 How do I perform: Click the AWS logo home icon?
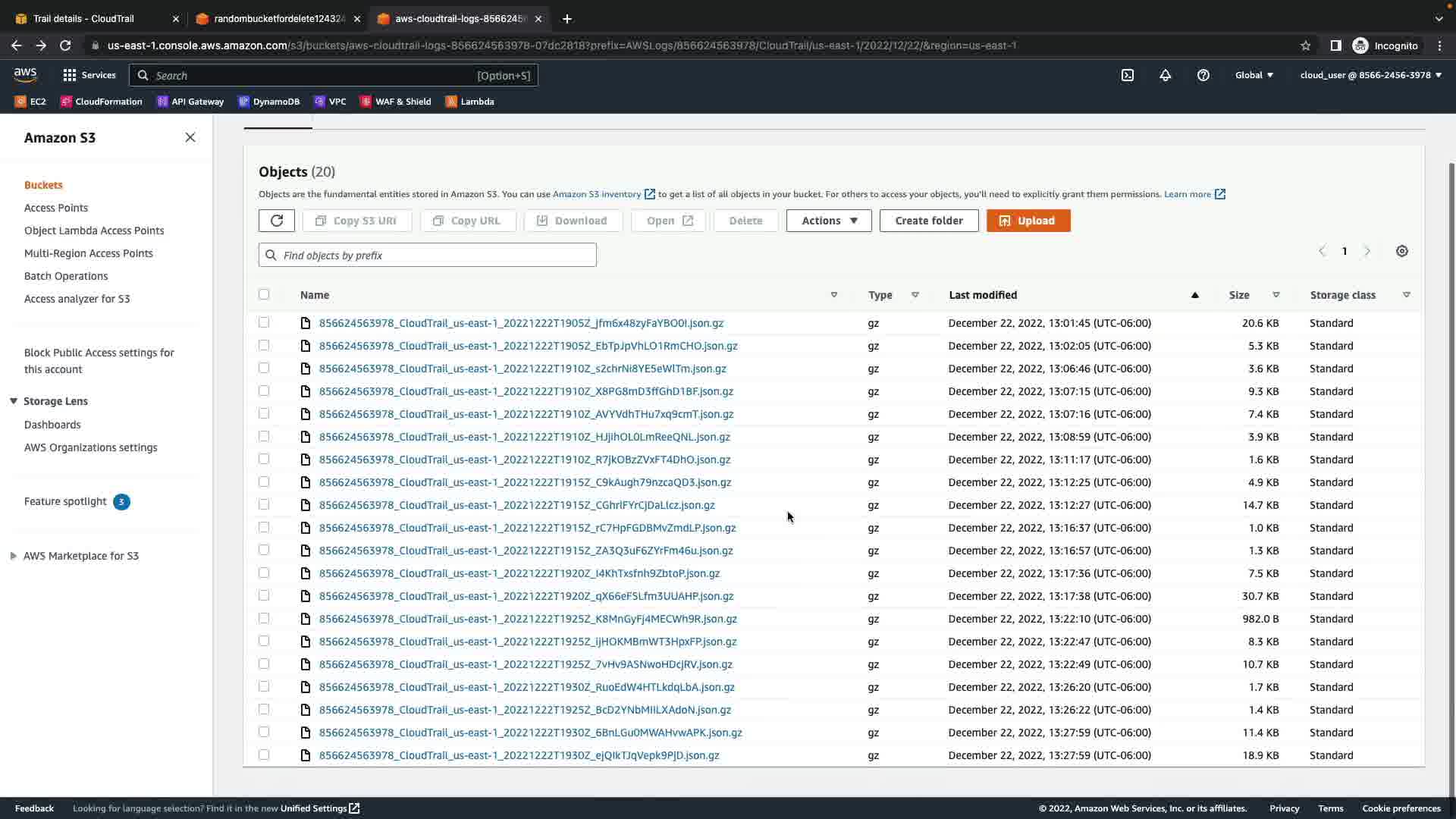coord(25,74)
